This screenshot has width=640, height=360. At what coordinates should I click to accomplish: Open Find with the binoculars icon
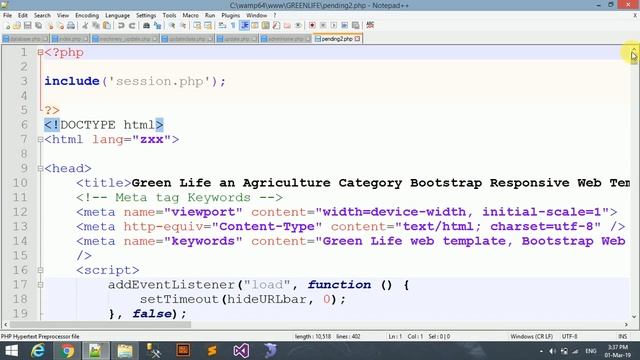pyautogui.click(x=146, y=25)
